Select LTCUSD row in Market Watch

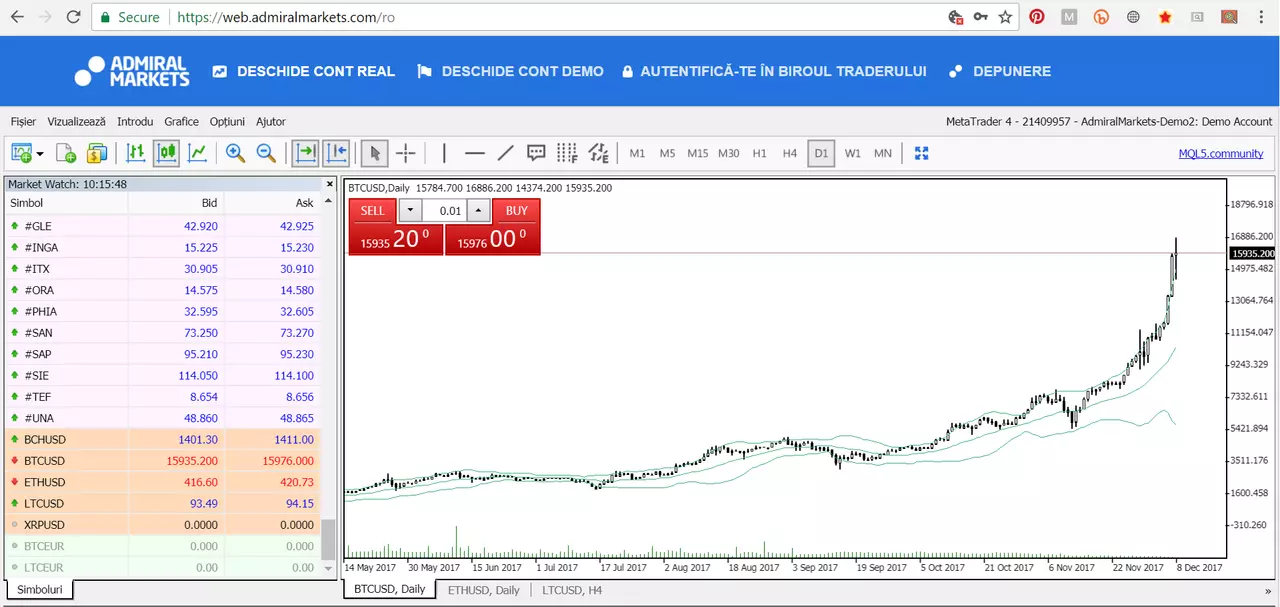162,503
